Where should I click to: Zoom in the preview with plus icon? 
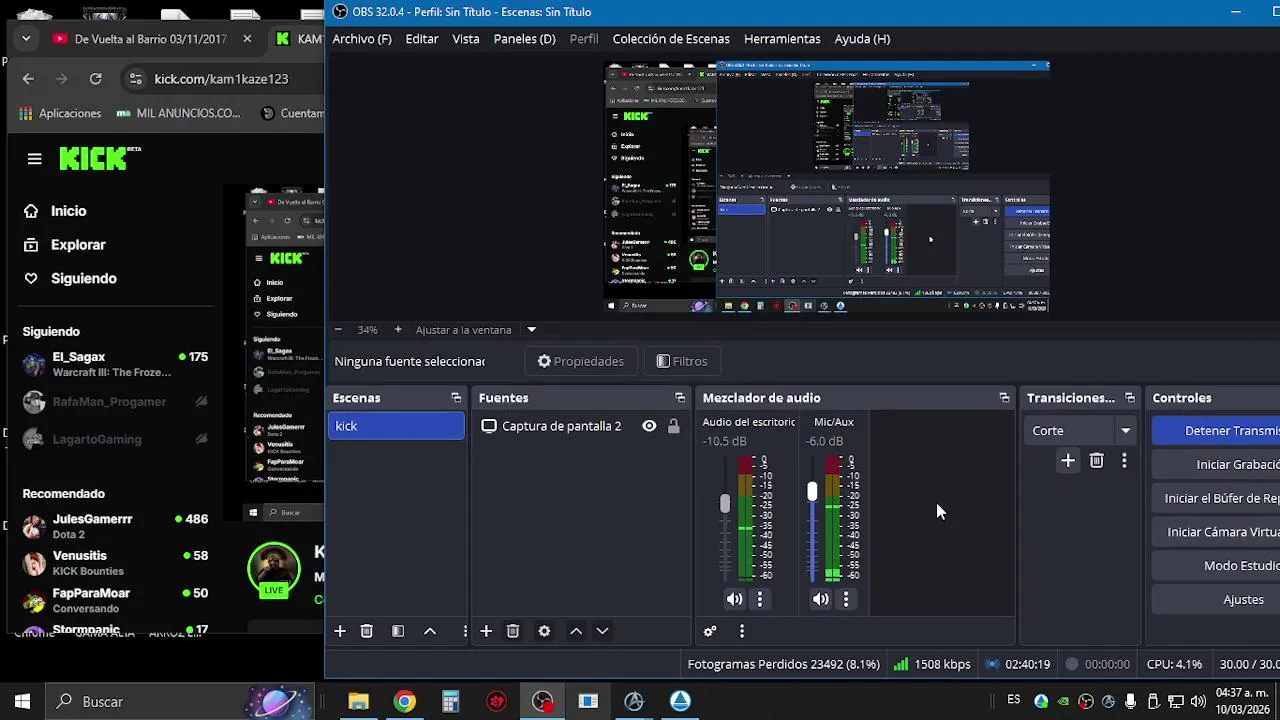coord(398,329)
